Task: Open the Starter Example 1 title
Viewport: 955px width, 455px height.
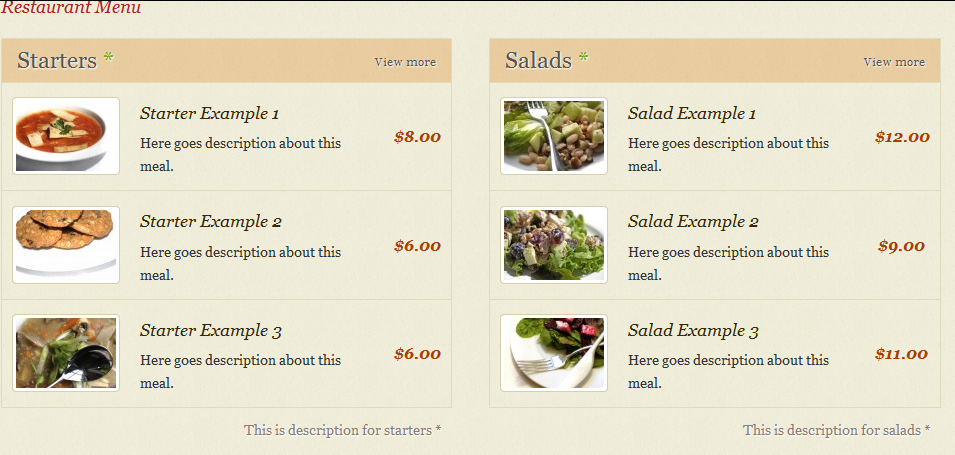Action: coord(210,114)
